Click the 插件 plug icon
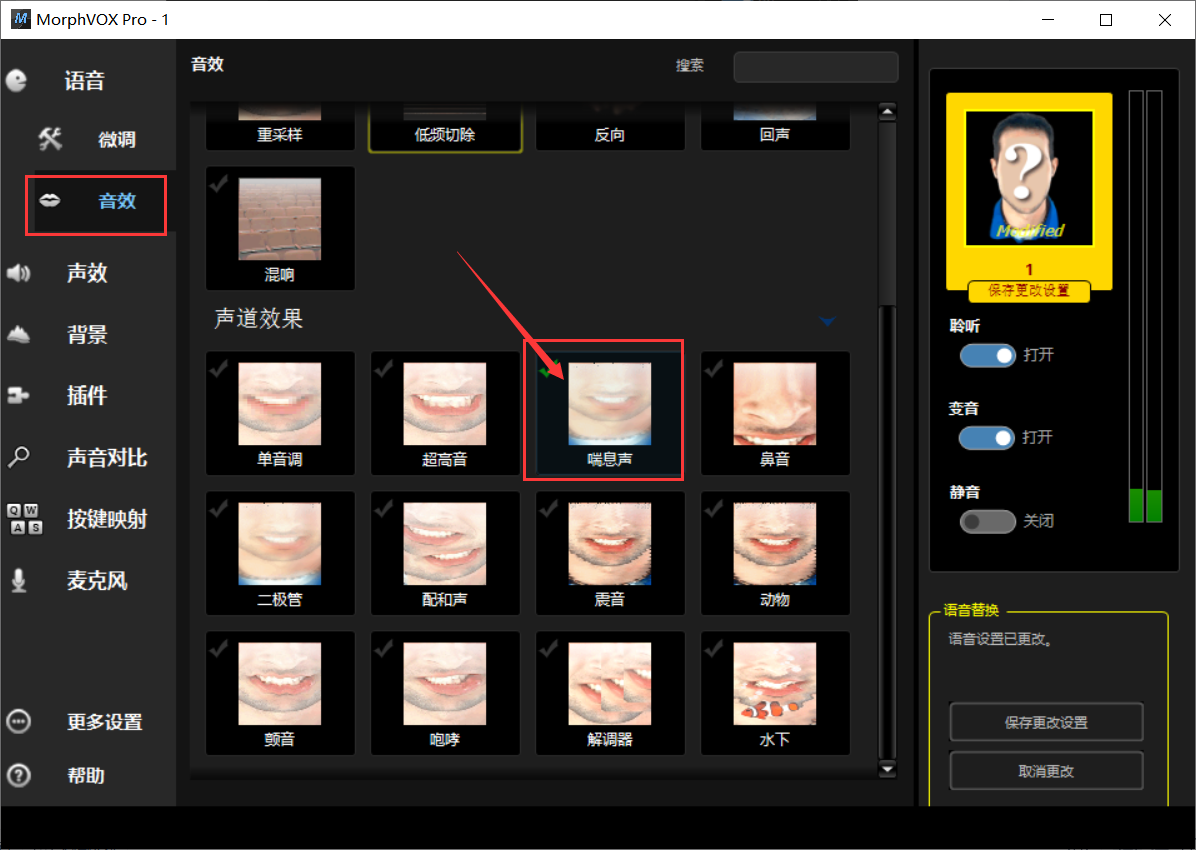This screenshot has width=1196, height=850. (18, 395)
